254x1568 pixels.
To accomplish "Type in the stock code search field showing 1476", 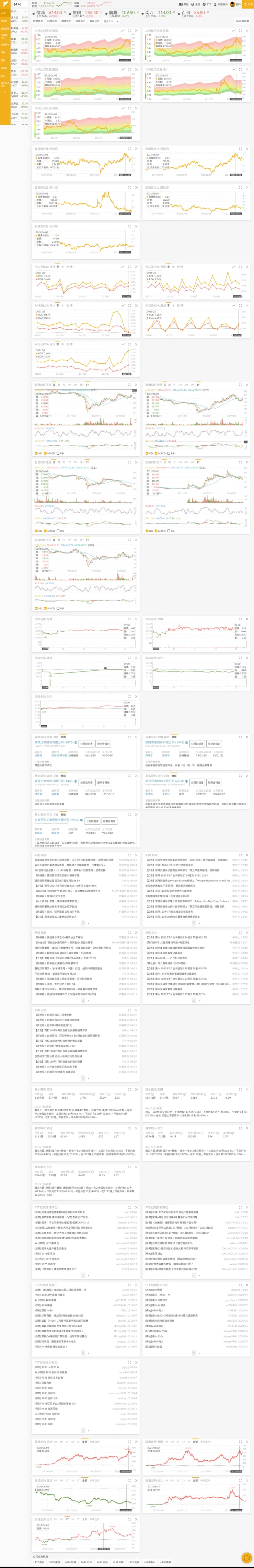I will [21, 4].
